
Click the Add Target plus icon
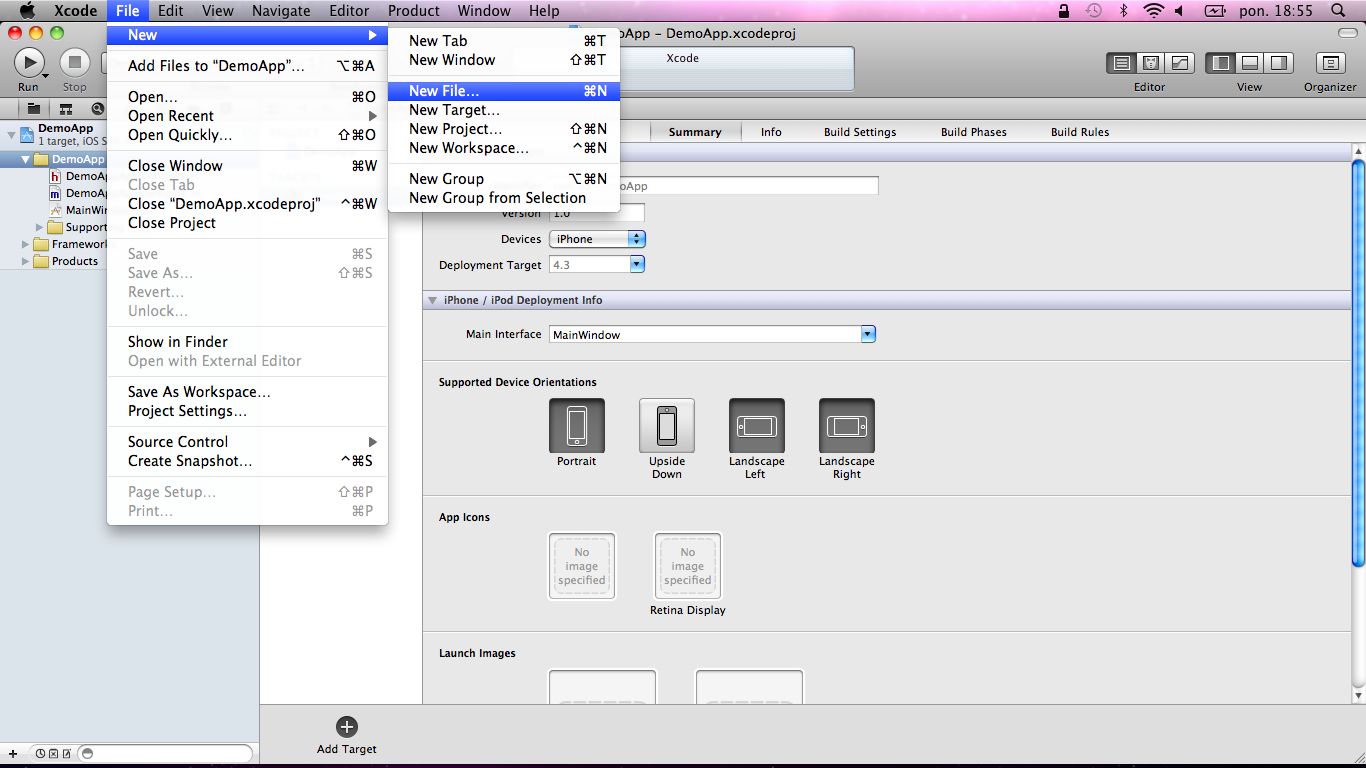[x=346, y=727]
